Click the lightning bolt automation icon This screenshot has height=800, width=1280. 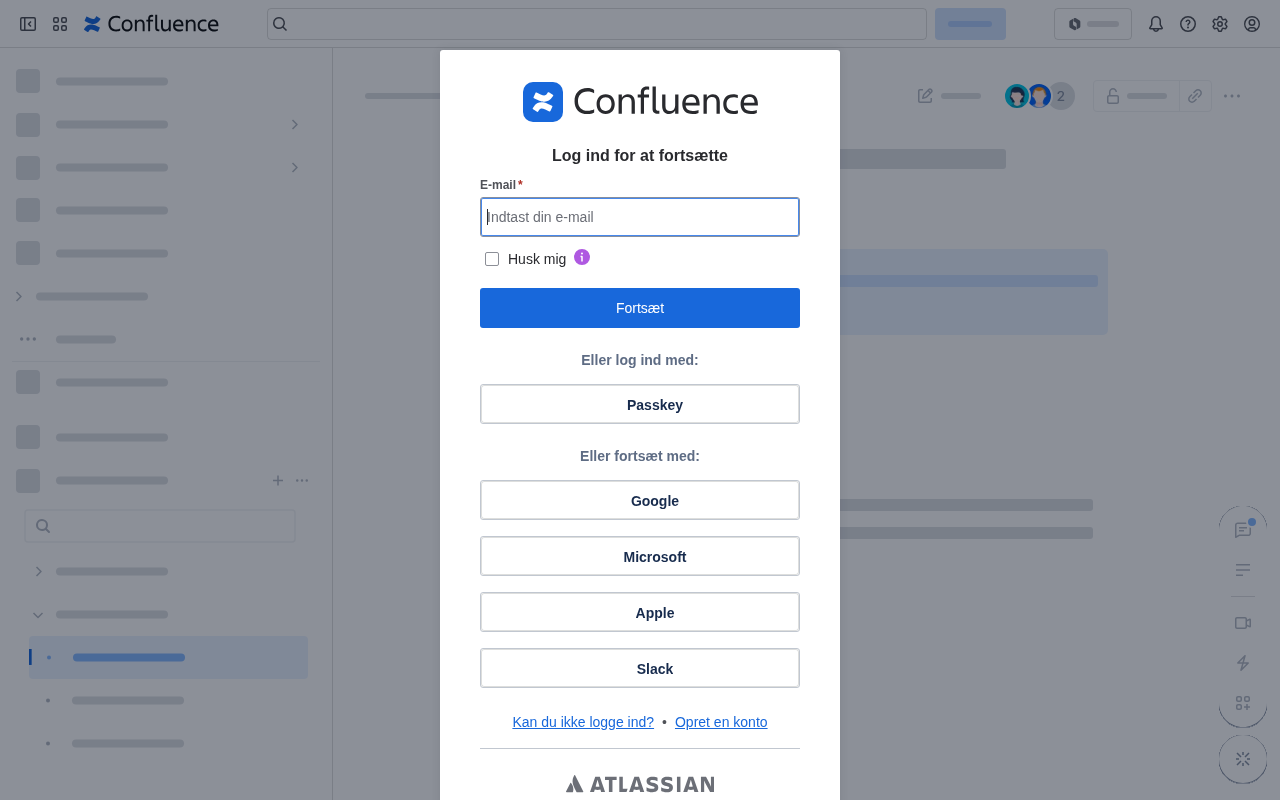tap(1243, 663)
